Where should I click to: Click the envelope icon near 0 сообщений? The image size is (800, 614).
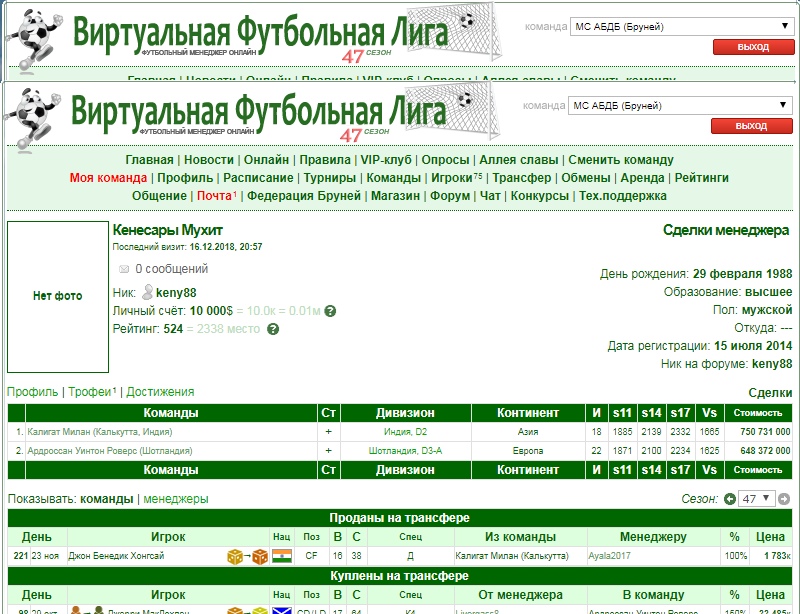pos(124,269)
